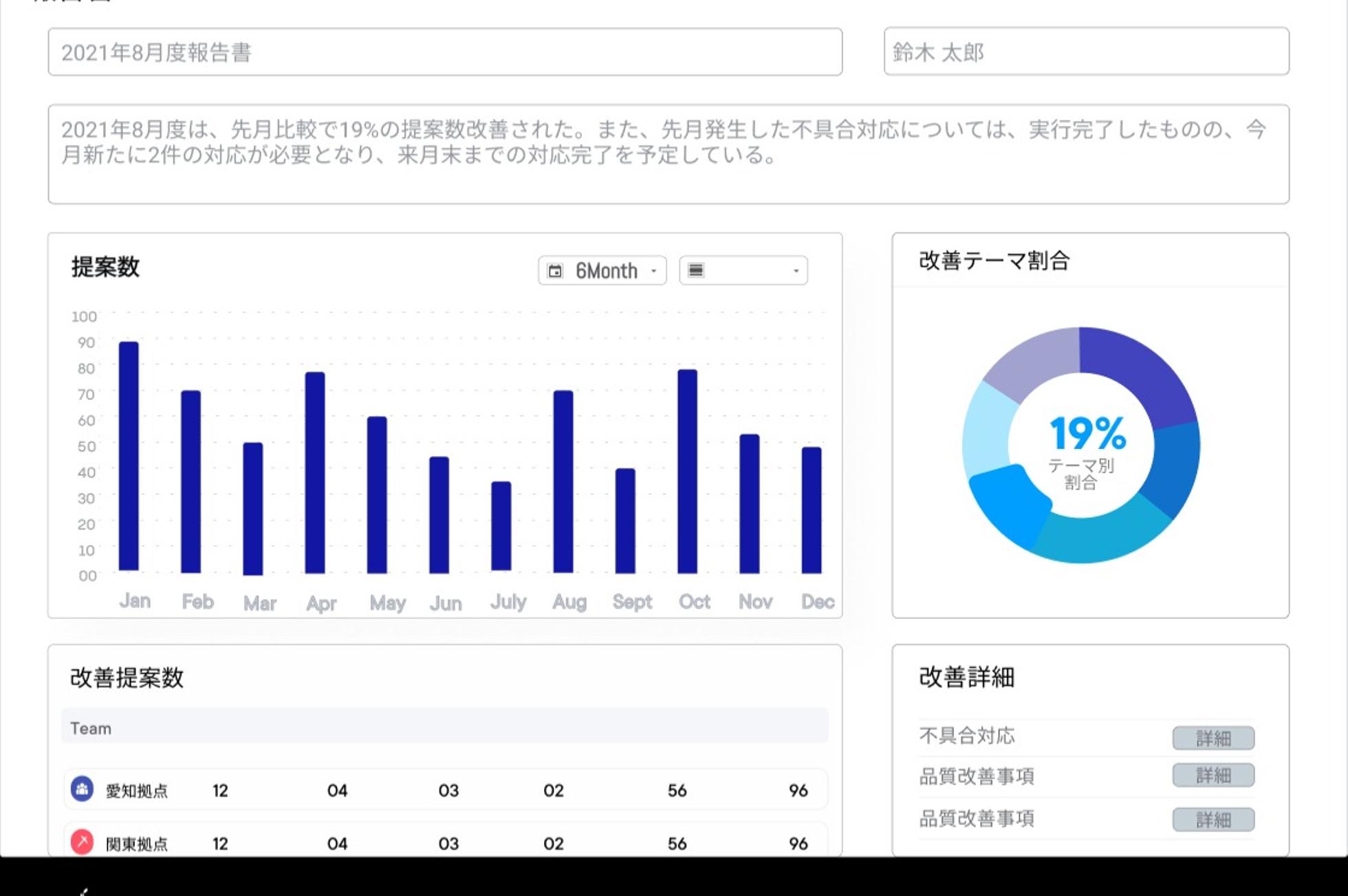Screen dimensions: 1348x896
Task: Click the blue team icon for 愛知拠点
Action: (83, 789)
